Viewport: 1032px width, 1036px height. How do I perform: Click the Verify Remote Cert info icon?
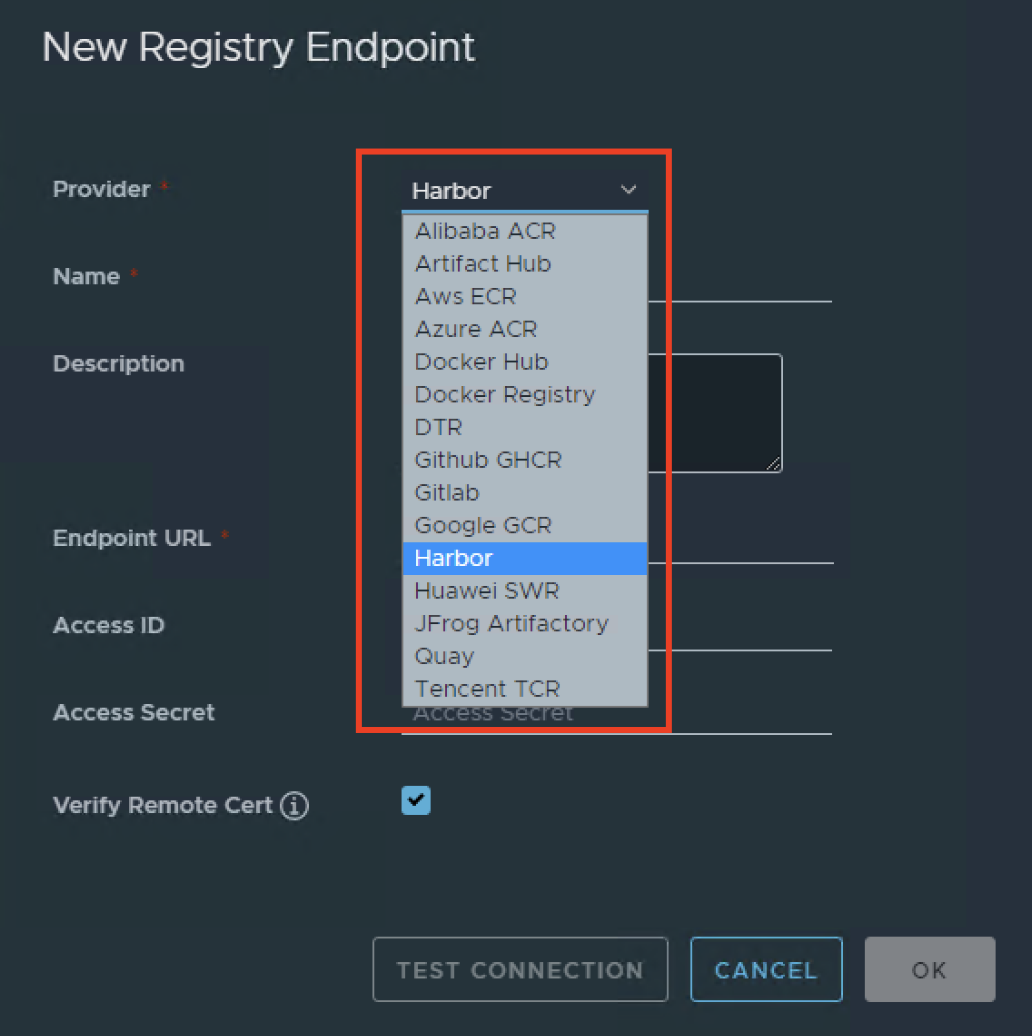click(294, 805)
